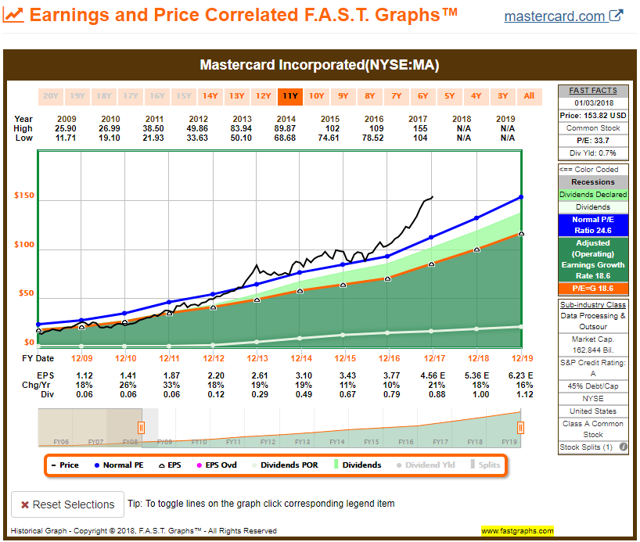640x542 pixels.
Task: Click the green Earnings Growth Rate 18.6 box
Action: tap(593, 259)
